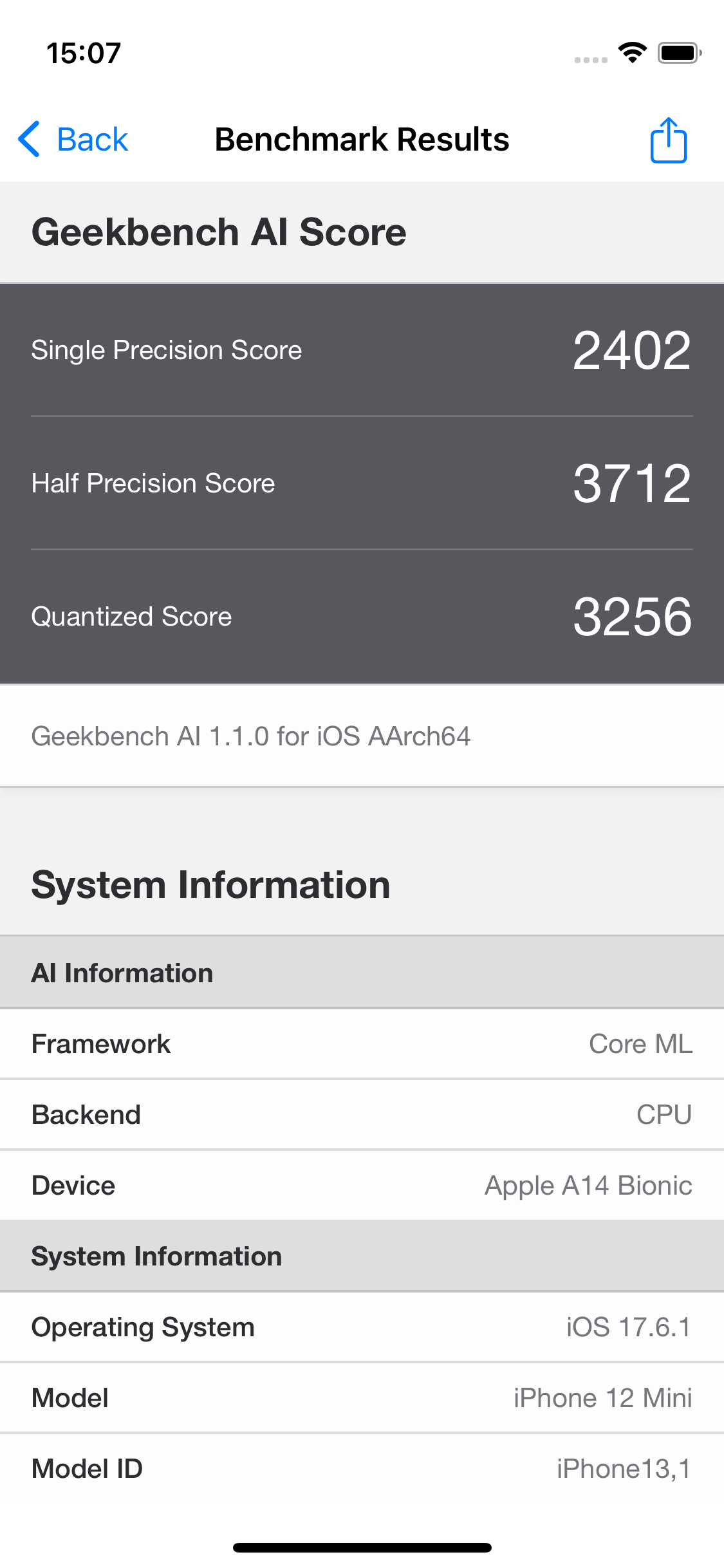Select the Single Precision Score row

(362, 350)
